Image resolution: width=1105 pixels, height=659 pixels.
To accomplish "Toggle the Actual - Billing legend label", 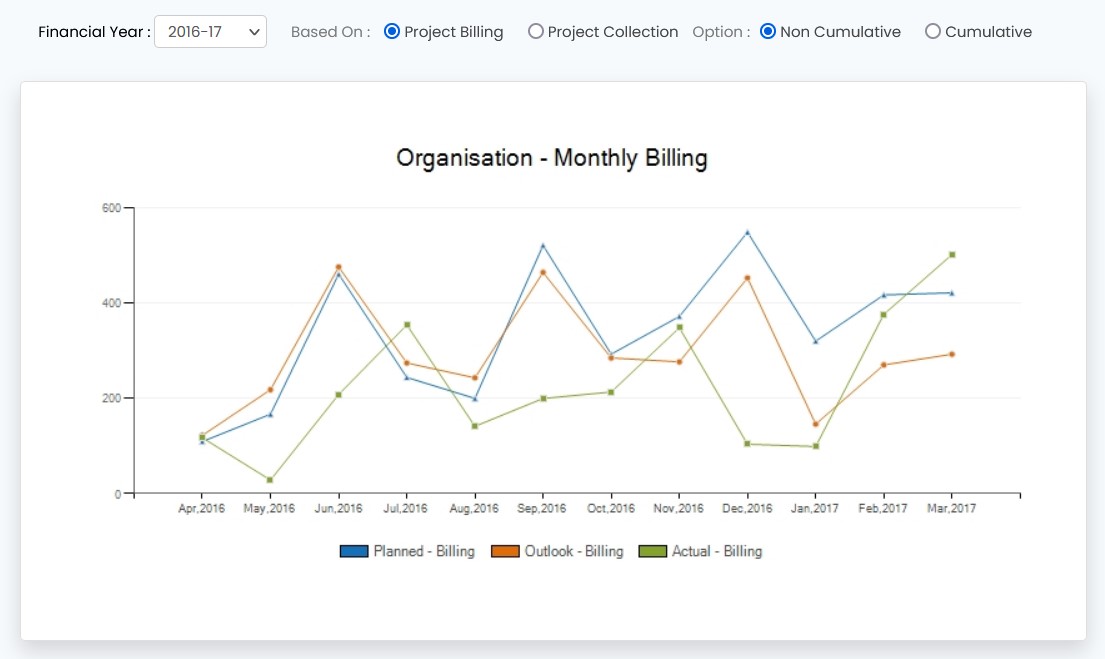I will point(716,551).
